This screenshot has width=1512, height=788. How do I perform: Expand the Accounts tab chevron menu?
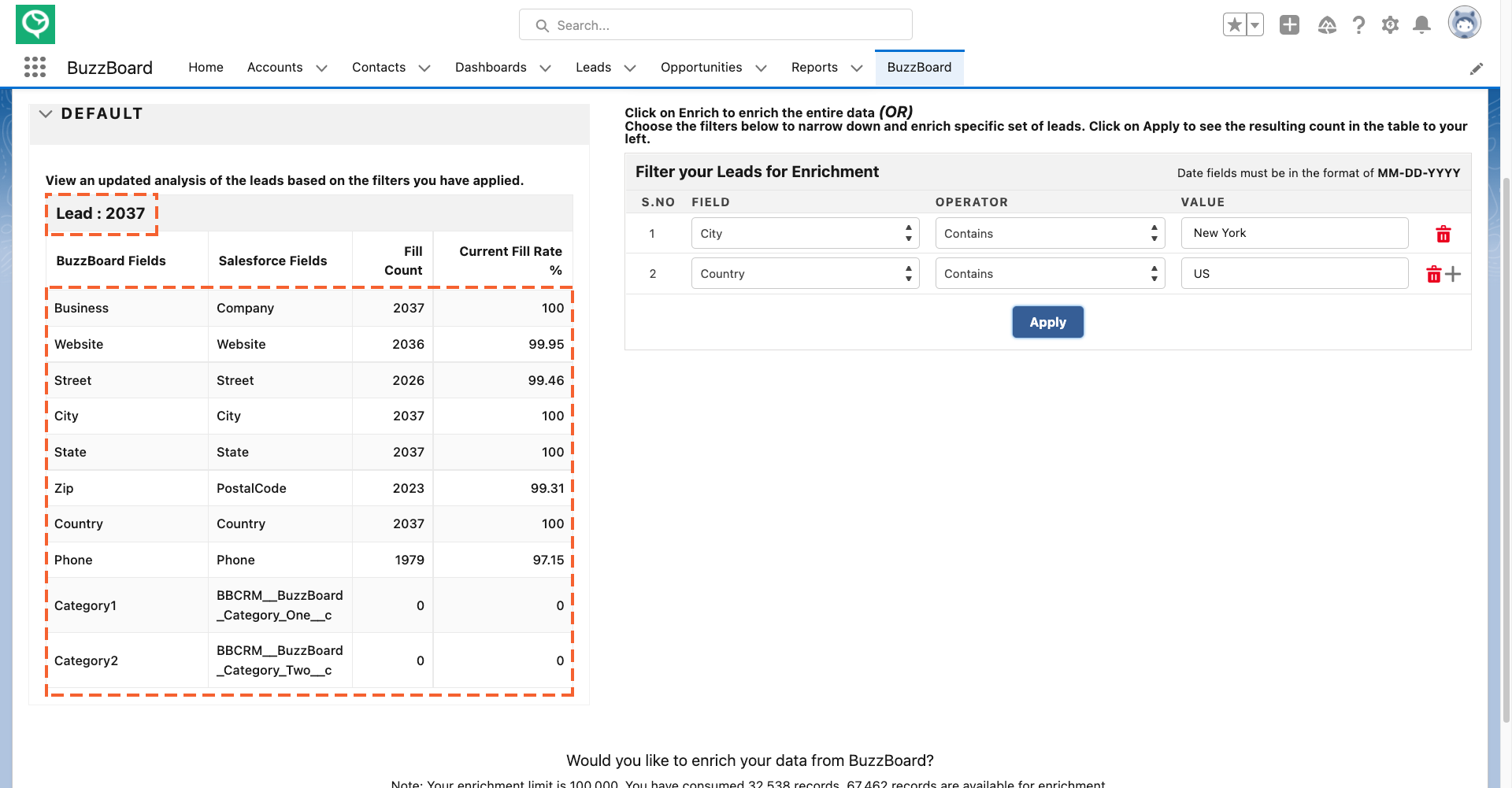[321, 68]
